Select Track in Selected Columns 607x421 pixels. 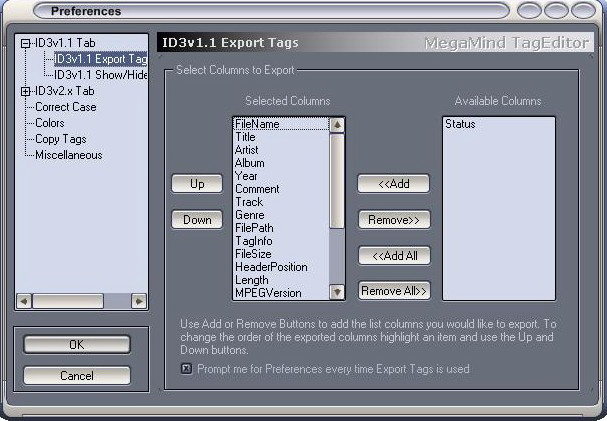click(x=281, y=202)
